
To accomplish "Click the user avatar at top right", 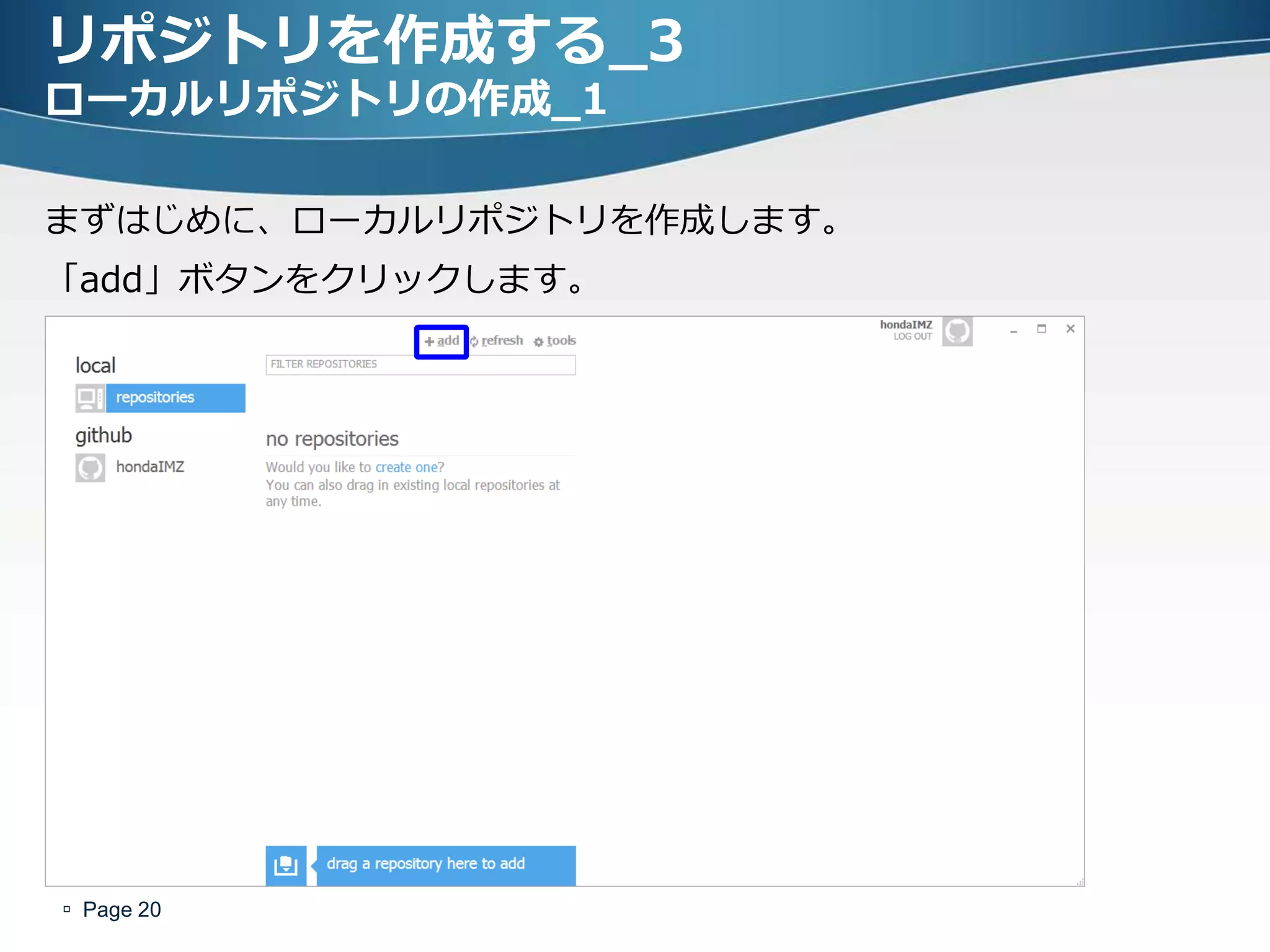I will (957, 332).
